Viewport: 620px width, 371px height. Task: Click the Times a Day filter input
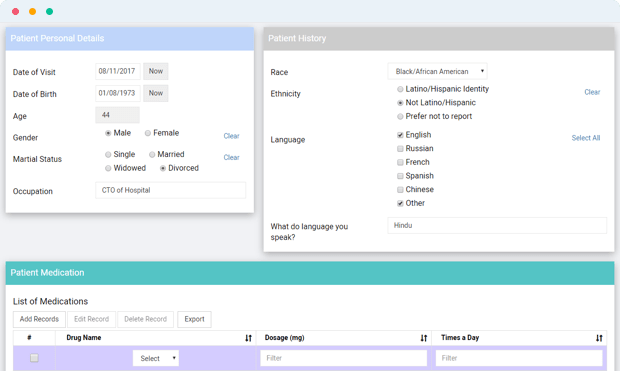pos(519,358)
